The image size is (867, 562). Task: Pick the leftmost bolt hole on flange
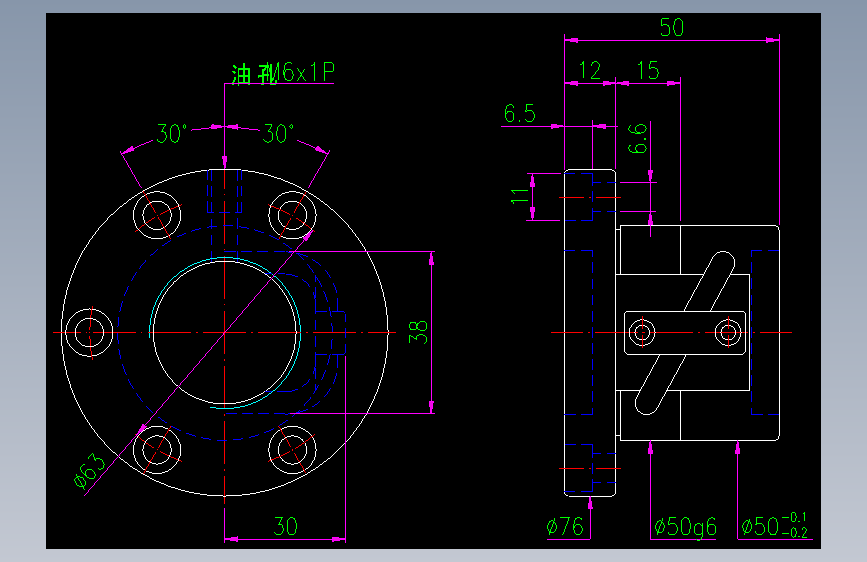point(90,332)
